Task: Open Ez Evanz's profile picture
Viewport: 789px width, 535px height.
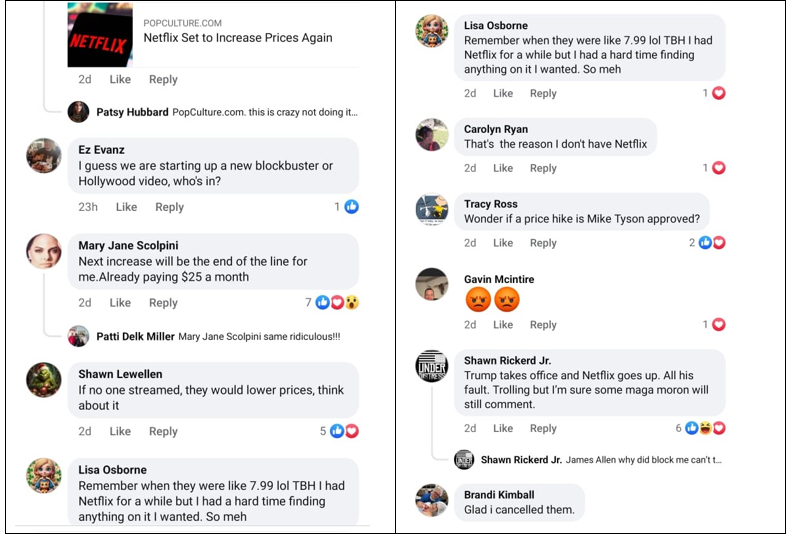Action: 44,156
